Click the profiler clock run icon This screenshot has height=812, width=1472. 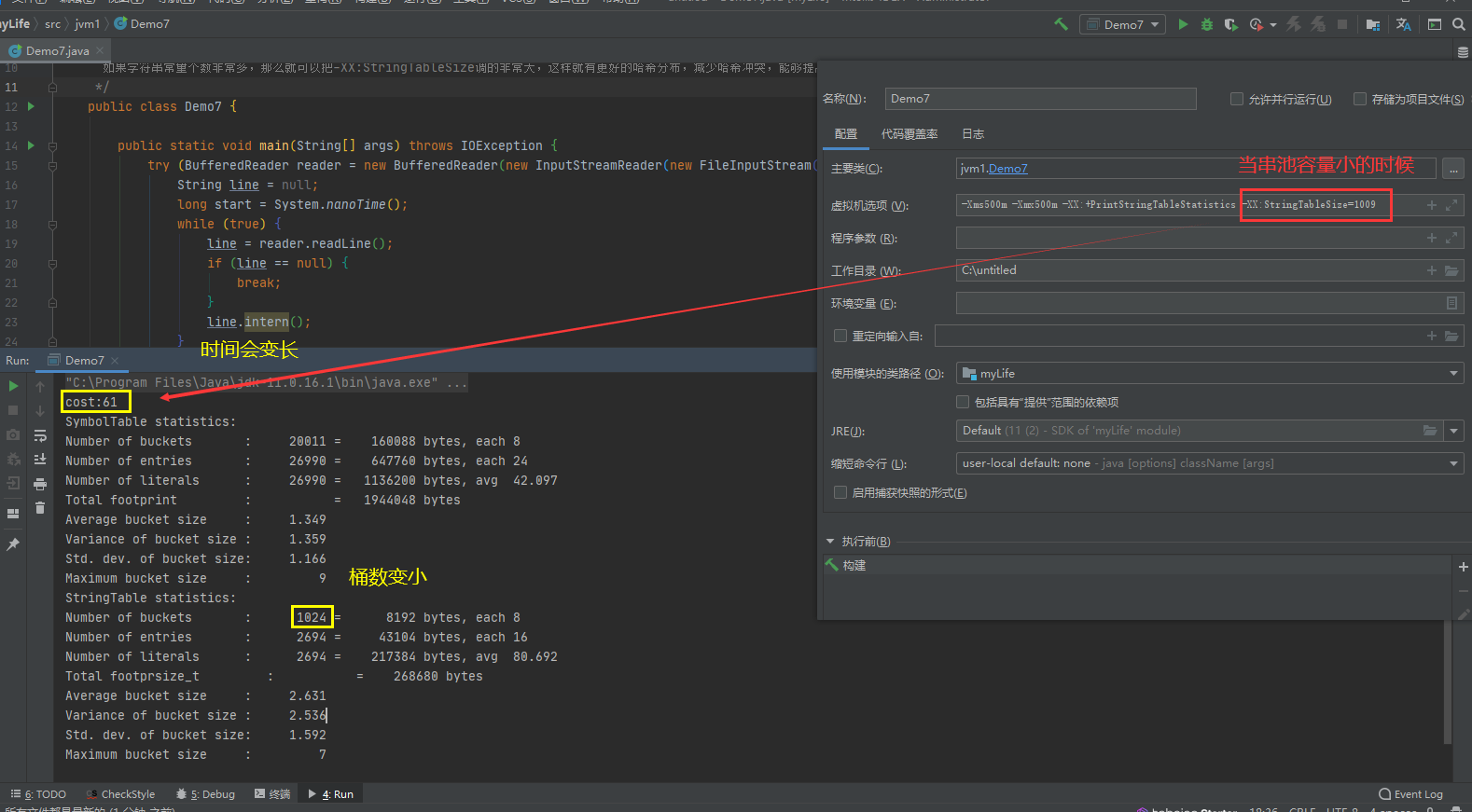pyautogui.click(x=1257, y=24)
